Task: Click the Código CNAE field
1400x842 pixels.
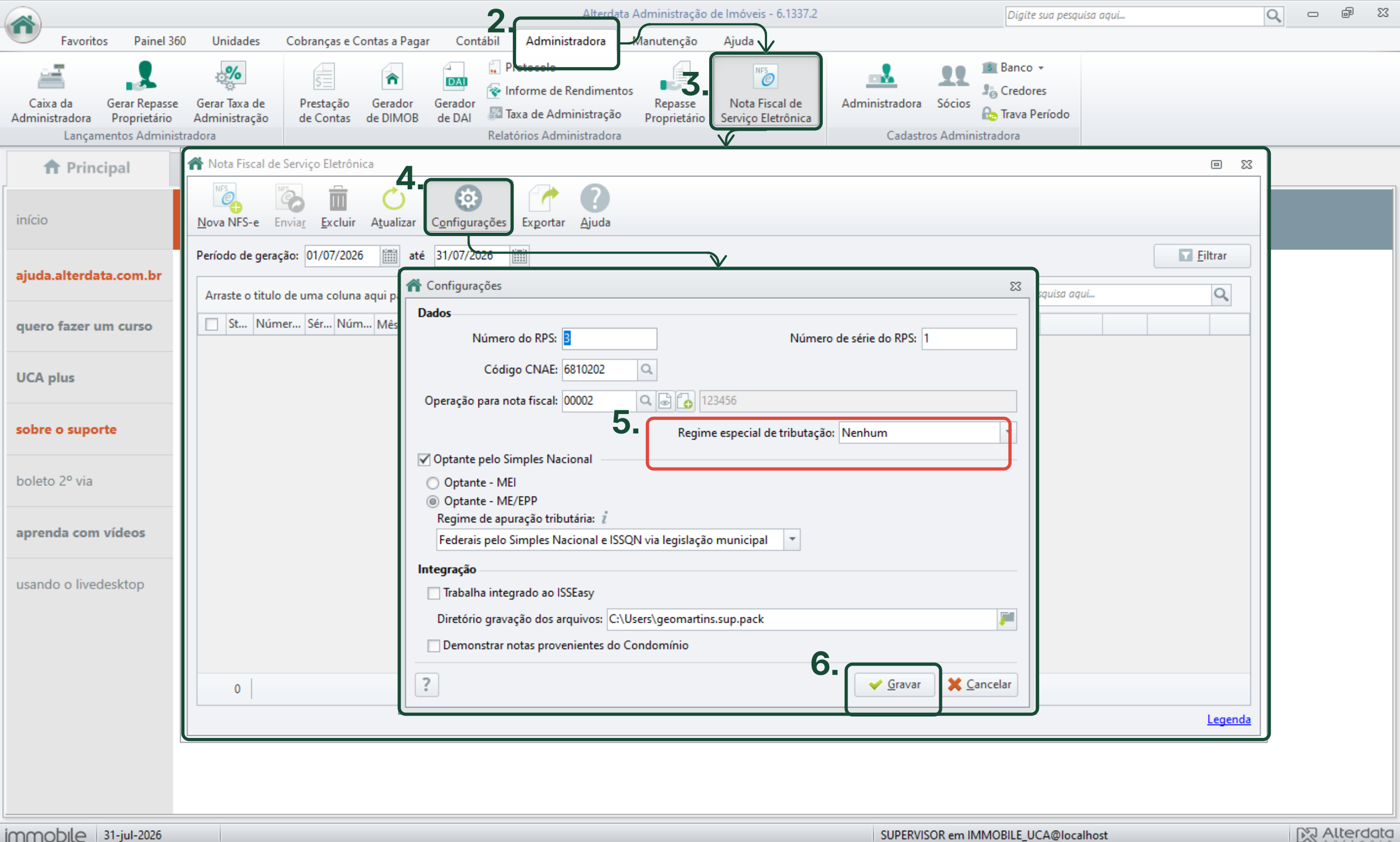Action: [x=599, y=370]
